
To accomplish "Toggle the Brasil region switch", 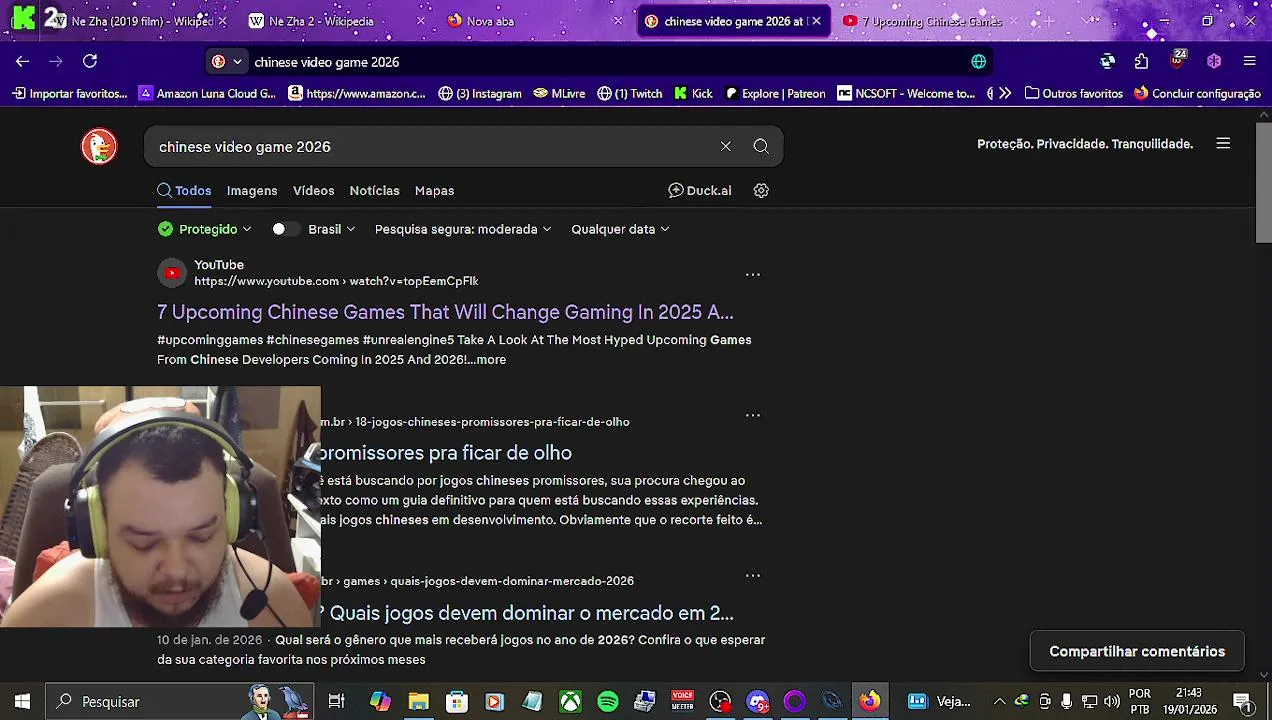I will pyautogui.click(x=285, y=229).
